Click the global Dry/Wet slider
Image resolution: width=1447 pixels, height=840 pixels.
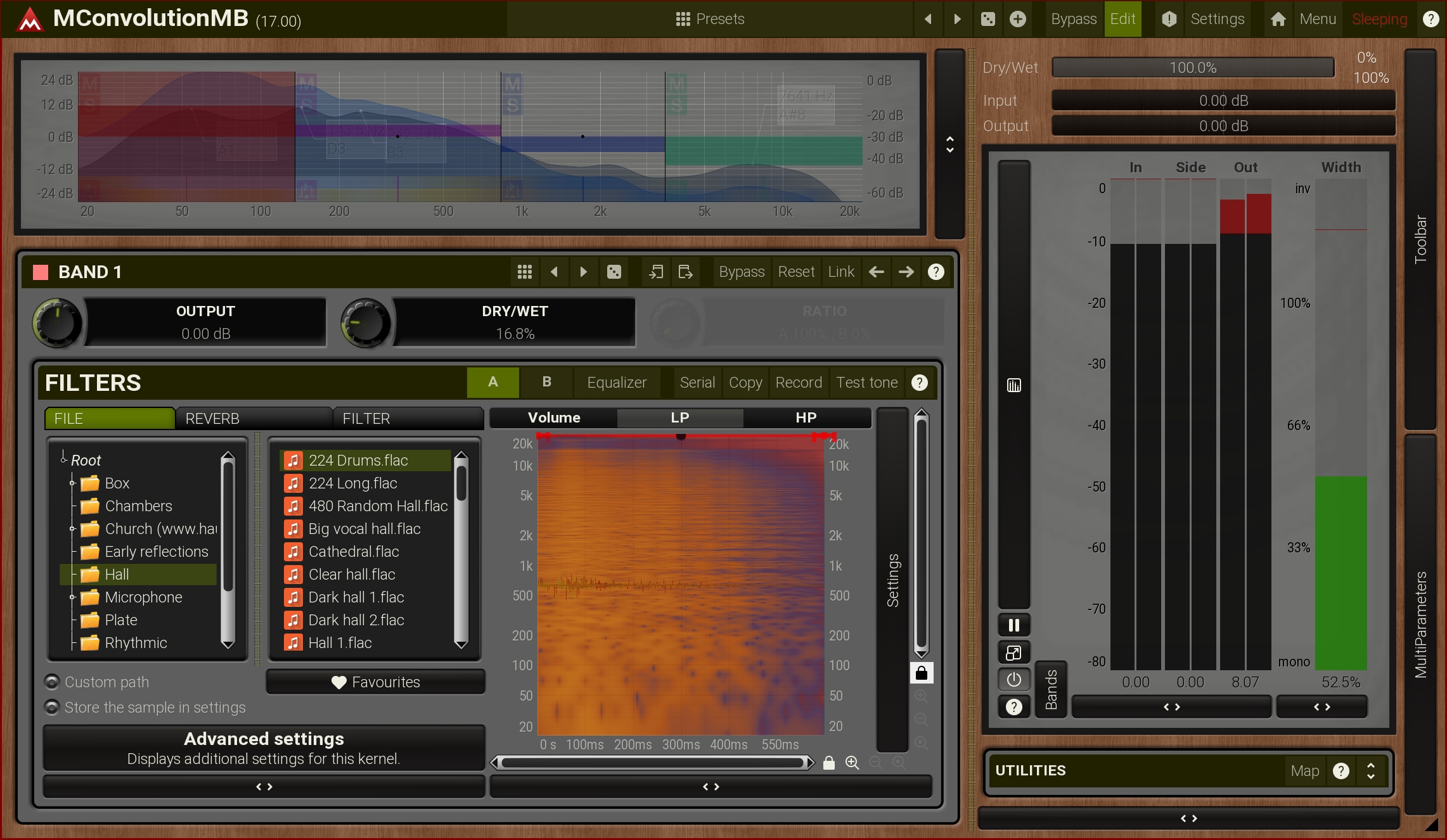click(x=1192, y=68)
